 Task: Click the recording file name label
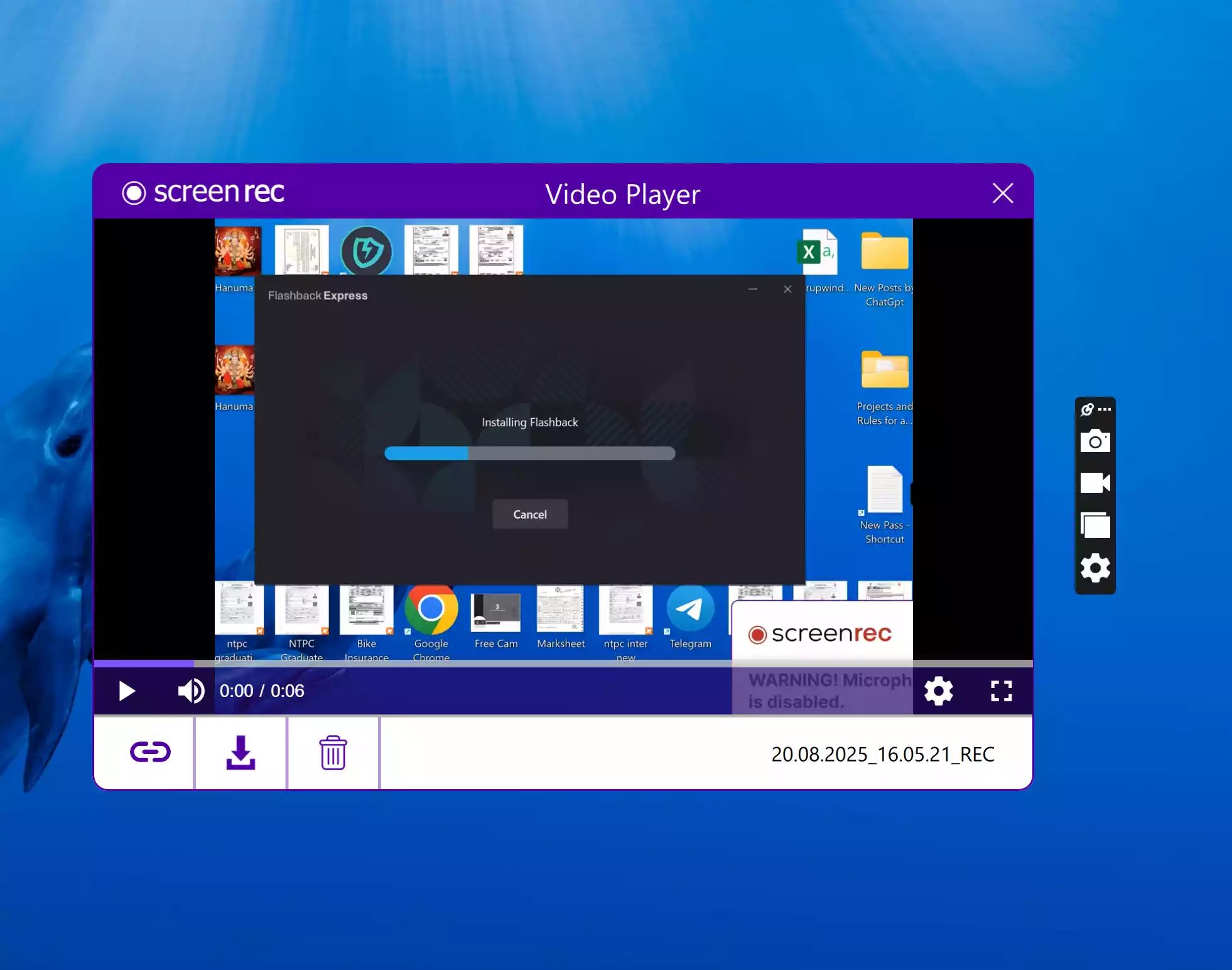pos(882,754)
